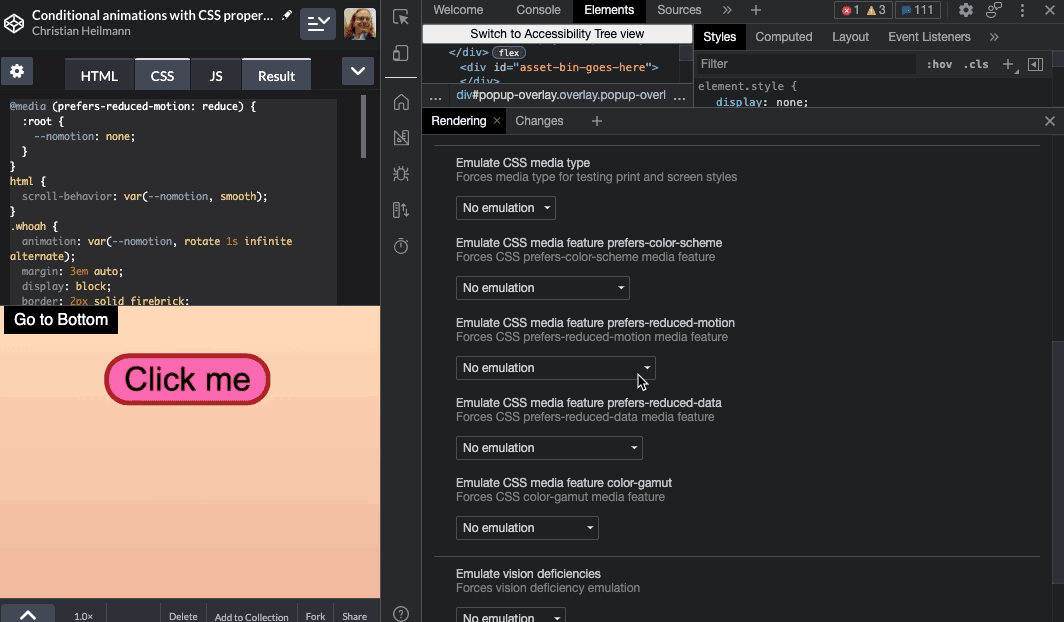Open prefers-color-scheme emulation dropdown
The width and height of the screenshot is (1064, 622).
click(542, 288)
